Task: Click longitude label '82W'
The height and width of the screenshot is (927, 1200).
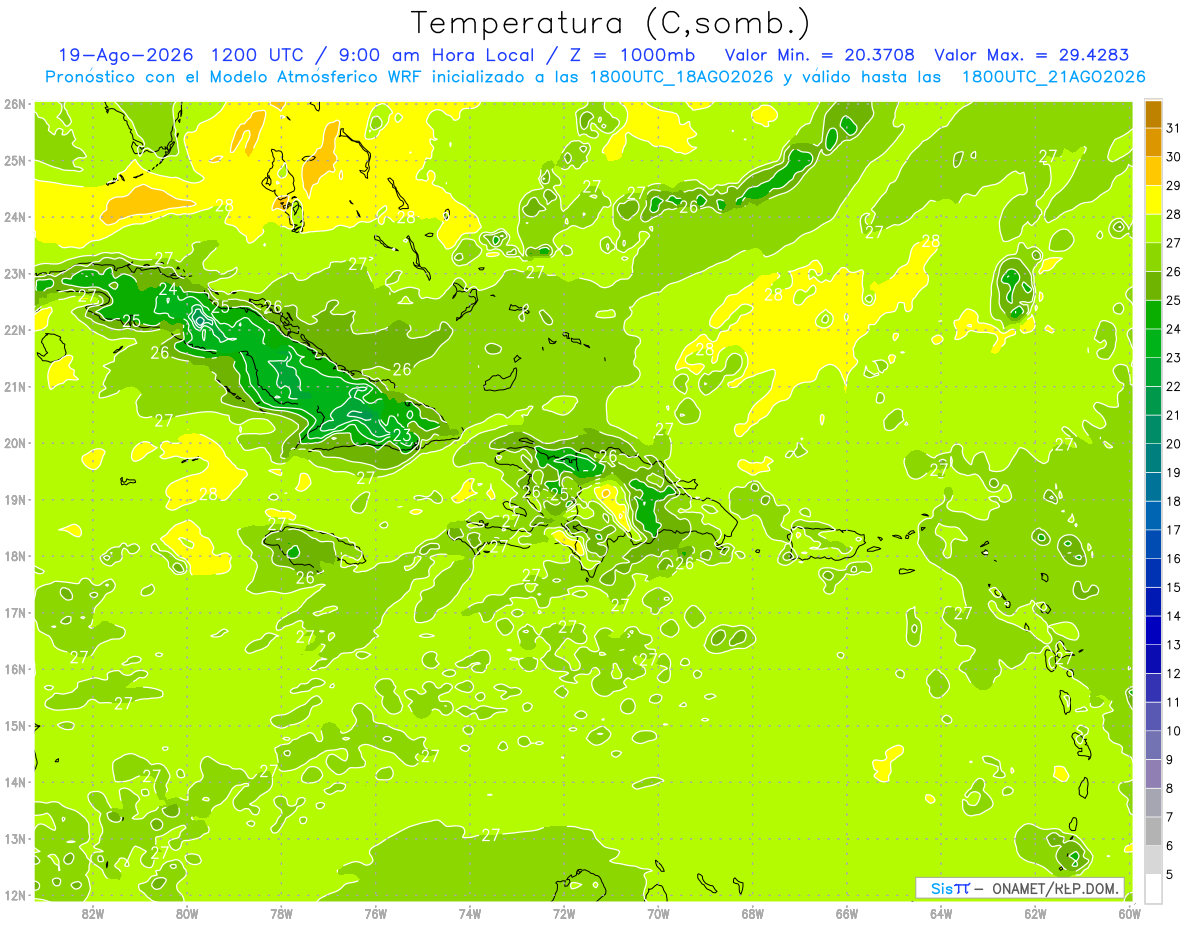Action: click(x=93, y=913)
